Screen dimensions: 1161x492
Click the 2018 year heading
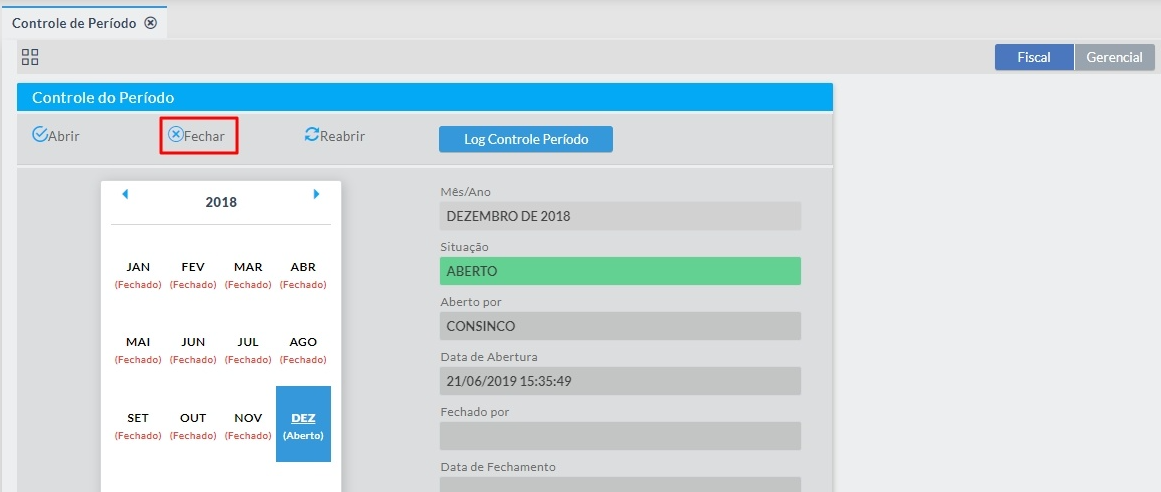221,202
